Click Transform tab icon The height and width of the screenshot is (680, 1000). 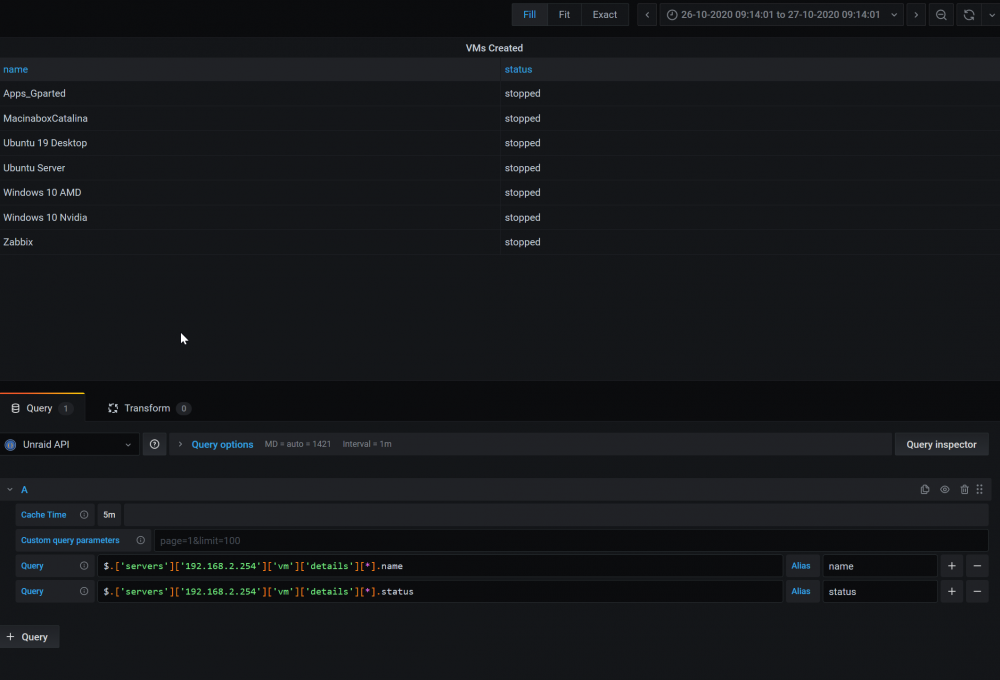point(113,408)
